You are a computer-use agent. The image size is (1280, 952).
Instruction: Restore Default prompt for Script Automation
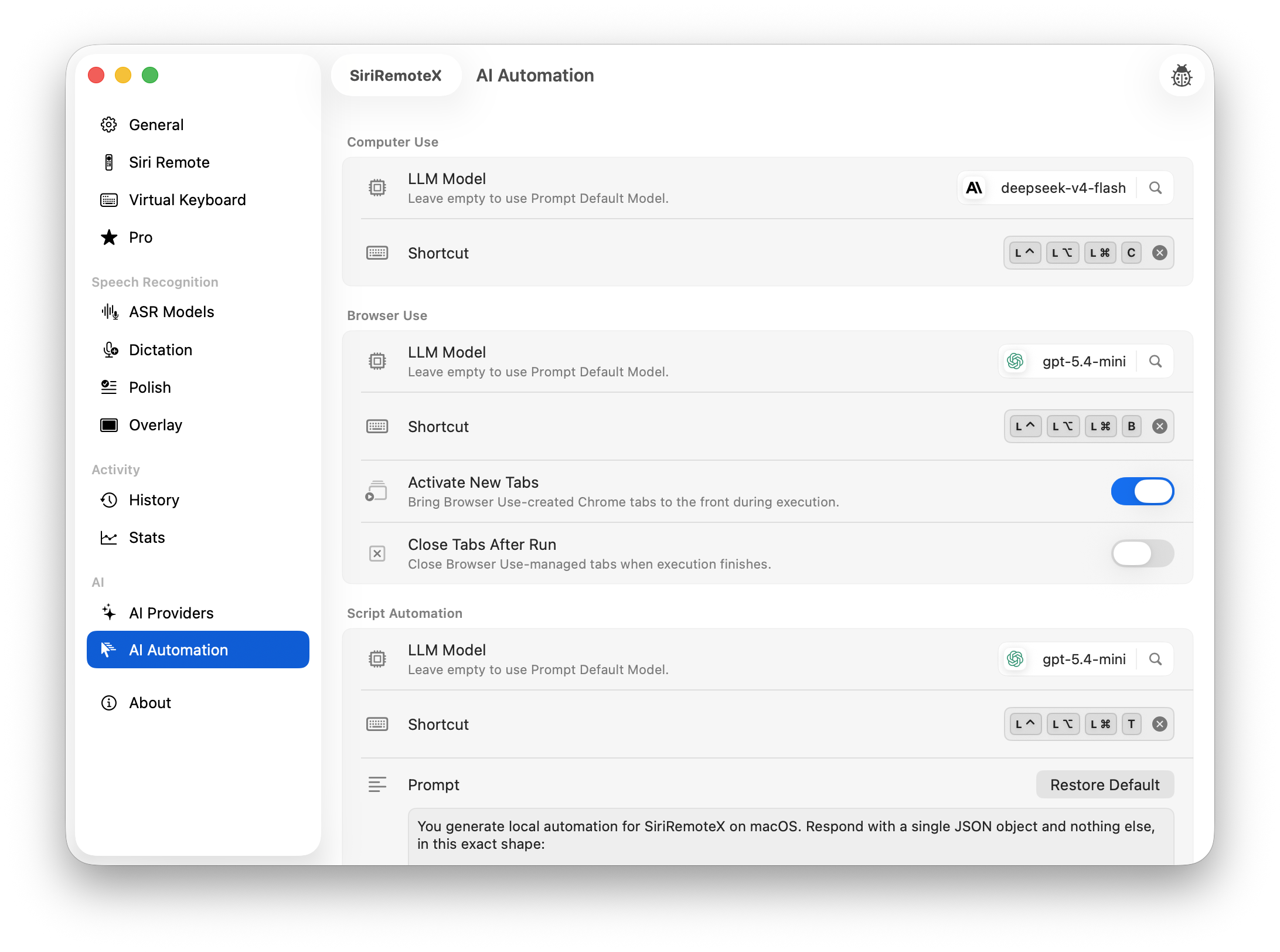coord(1105,785)
